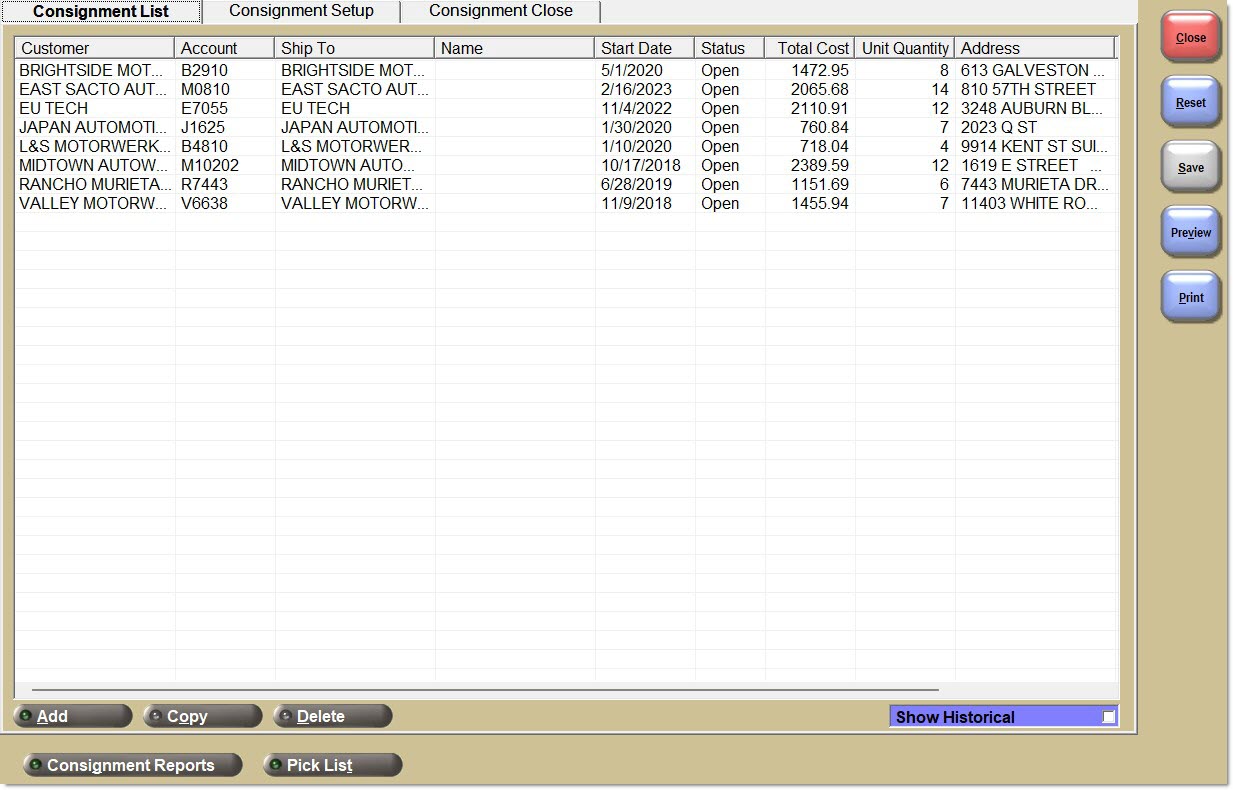The width and height of the screenshot is (1233, 790).
Task: Click the gray Save button
Action: pyautogui.click(x=1190, y=168)
